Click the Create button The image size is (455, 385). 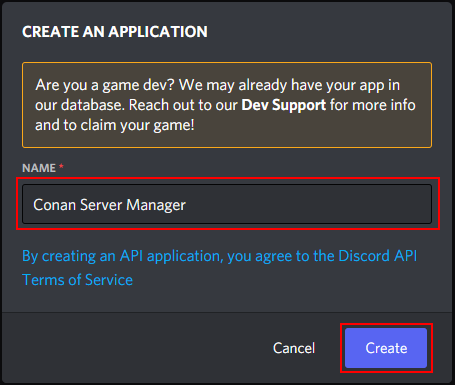(x=386, y=348)
